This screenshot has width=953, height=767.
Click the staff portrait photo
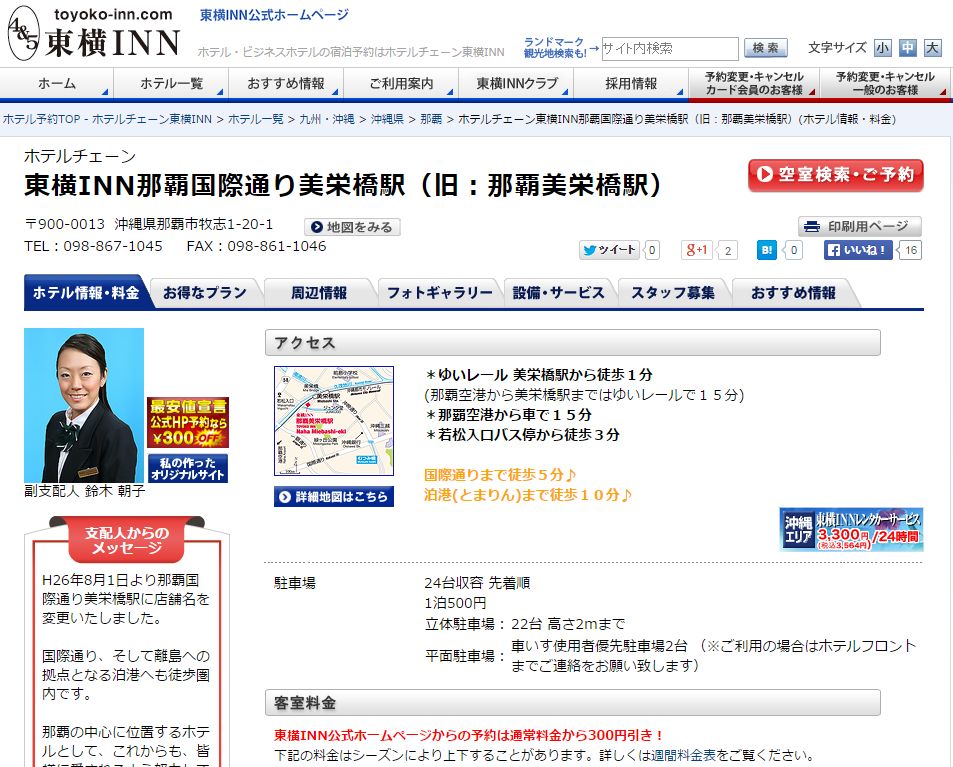tap(84, 405)
